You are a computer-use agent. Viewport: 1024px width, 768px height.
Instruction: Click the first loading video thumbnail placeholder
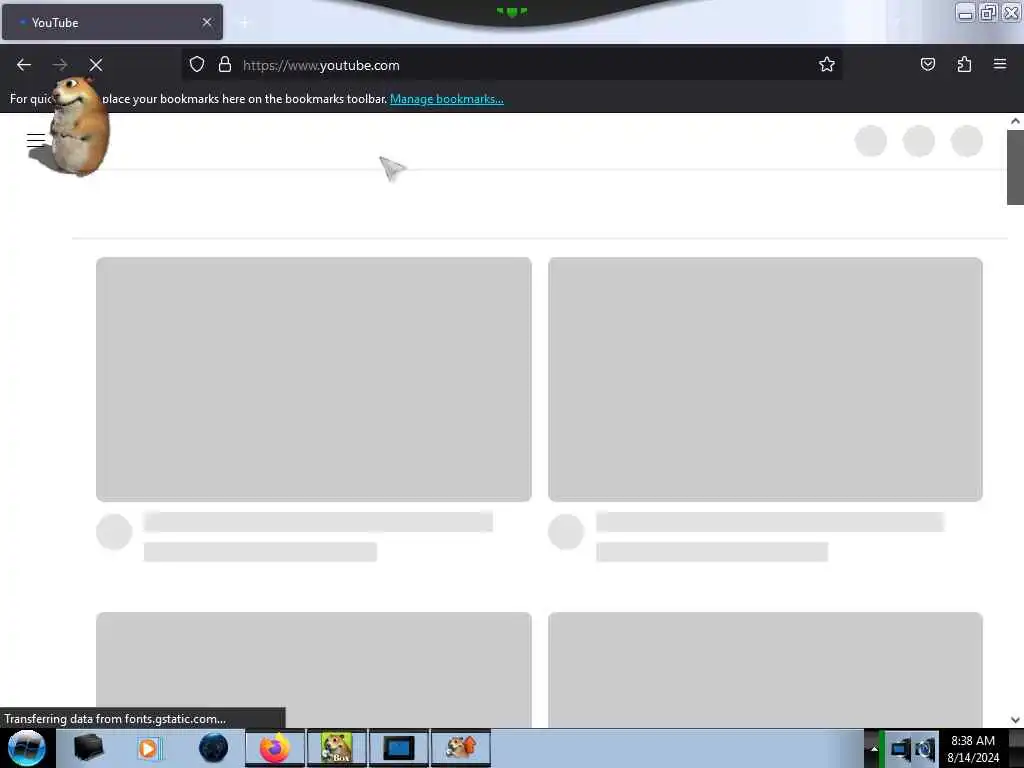tap(313, 379)
